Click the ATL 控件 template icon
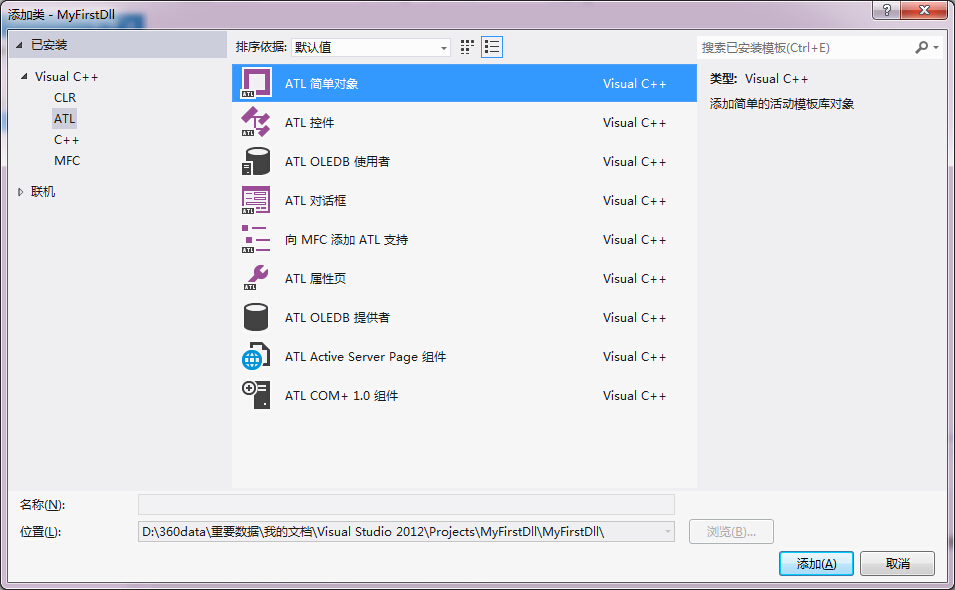This screenshot has height=590, width=955. pos(256,122)
